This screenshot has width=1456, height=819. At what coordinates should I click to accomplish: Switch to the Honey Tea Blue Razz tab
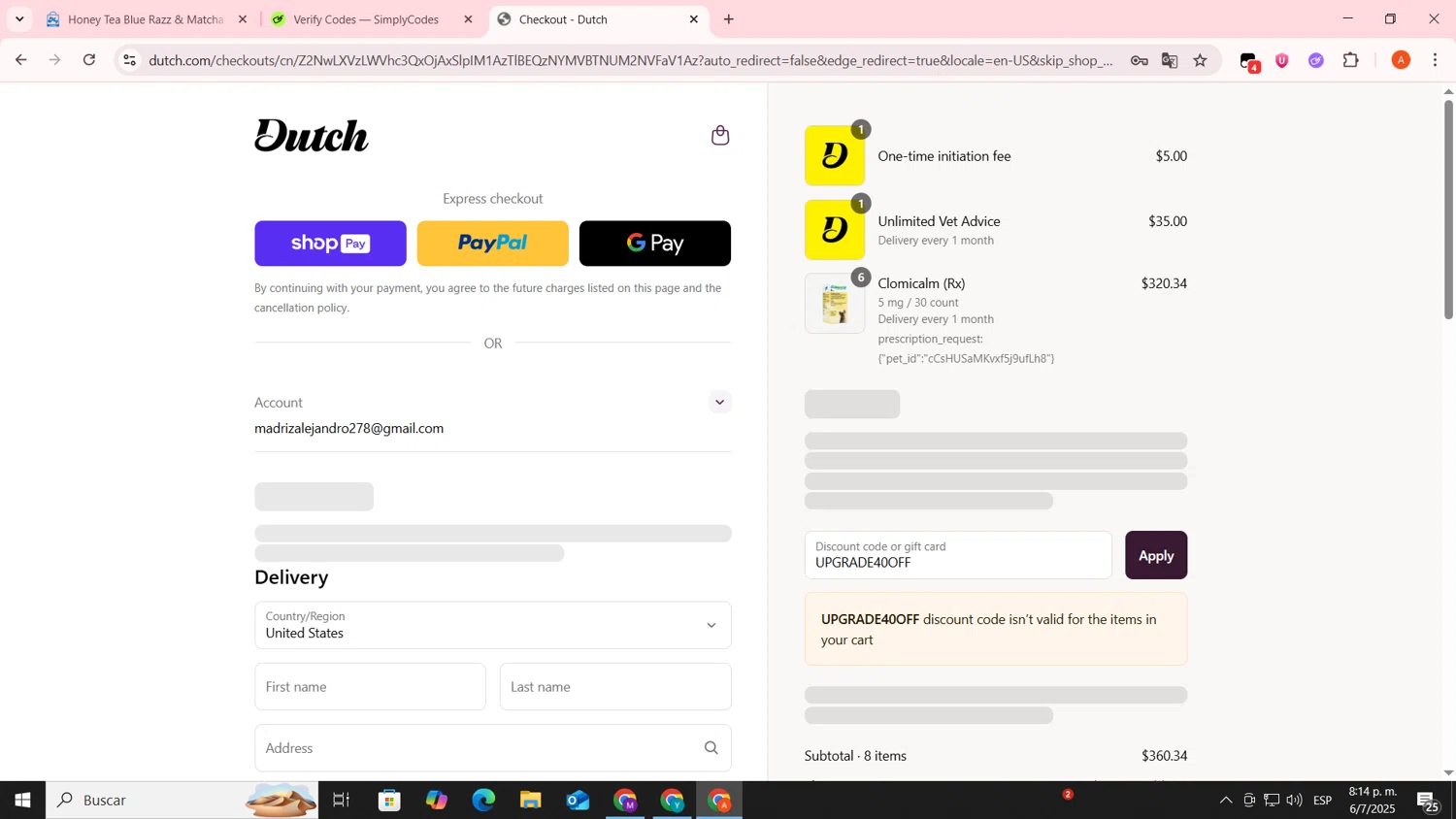point(146,19)
